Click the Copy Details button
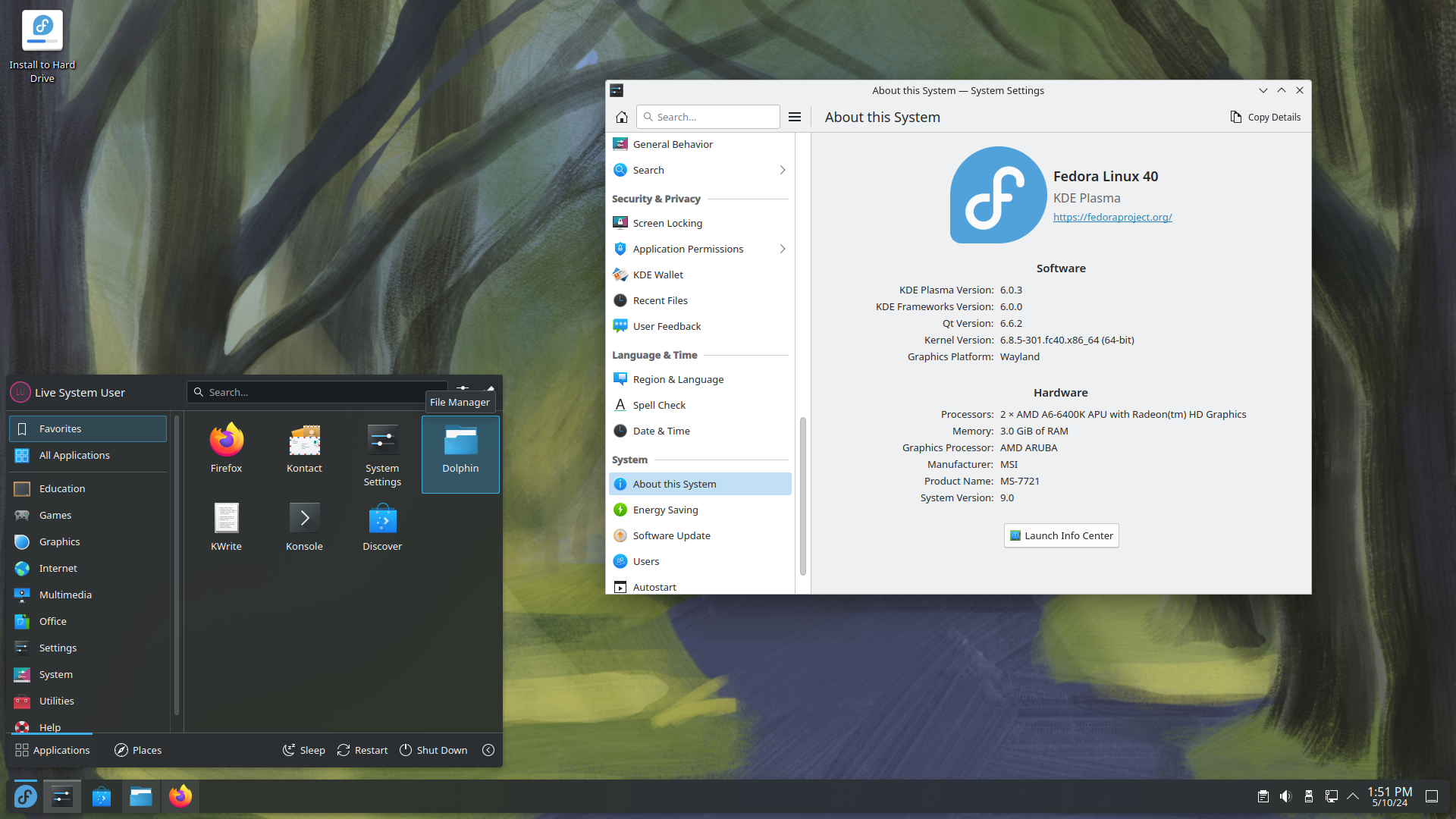Screen dimensions: 1456x819 (x=1265, y=117)
